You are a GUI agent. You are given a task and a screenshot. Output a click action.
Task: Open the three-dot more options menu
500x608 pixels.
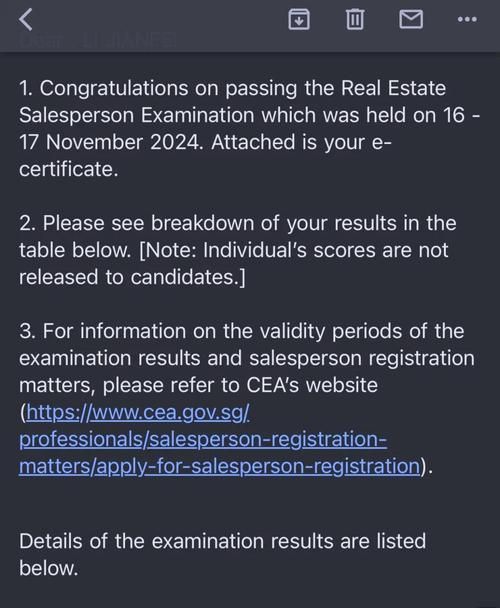467,19
